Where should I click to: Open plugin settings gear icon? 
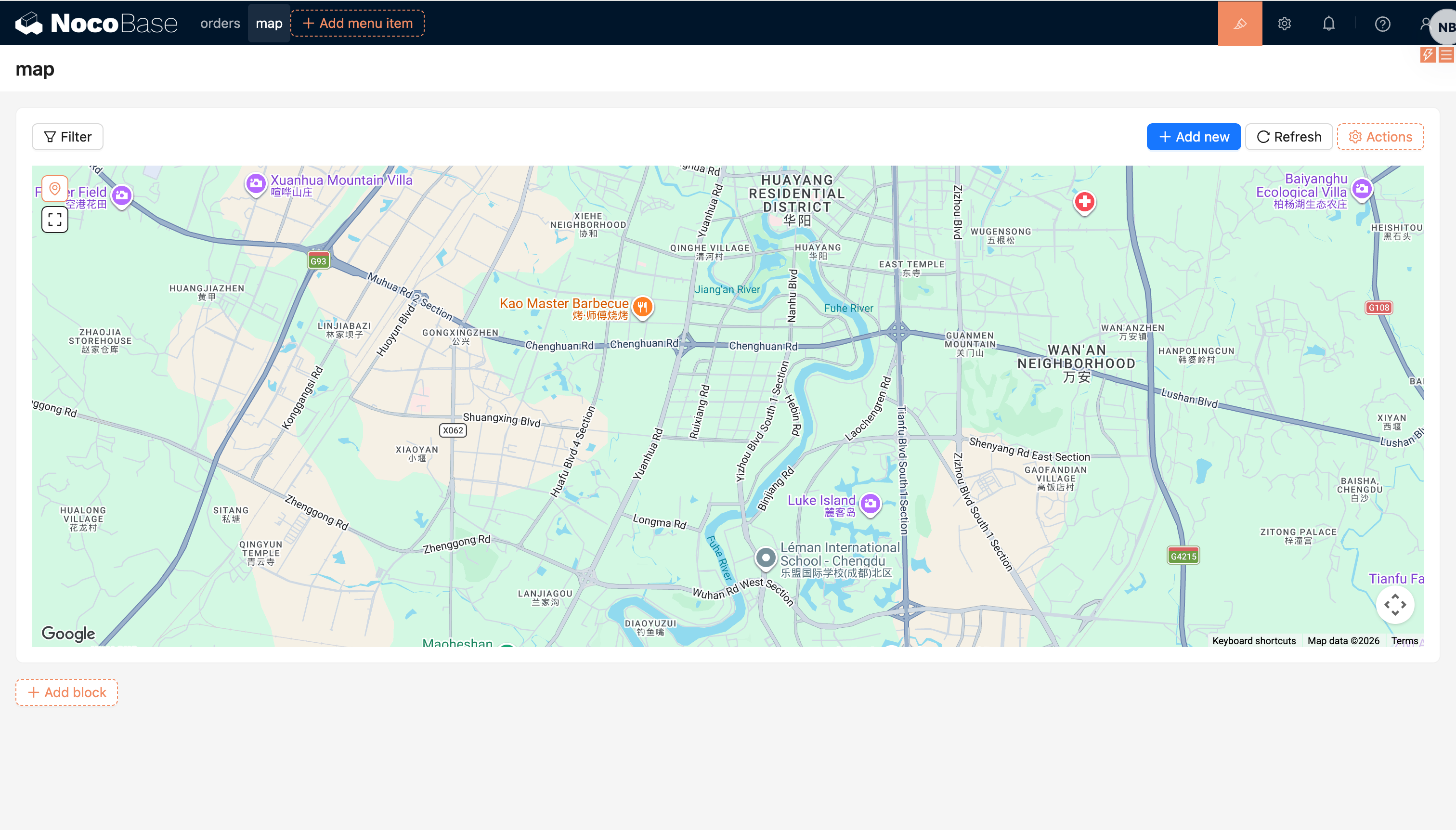click(1285, 24)
